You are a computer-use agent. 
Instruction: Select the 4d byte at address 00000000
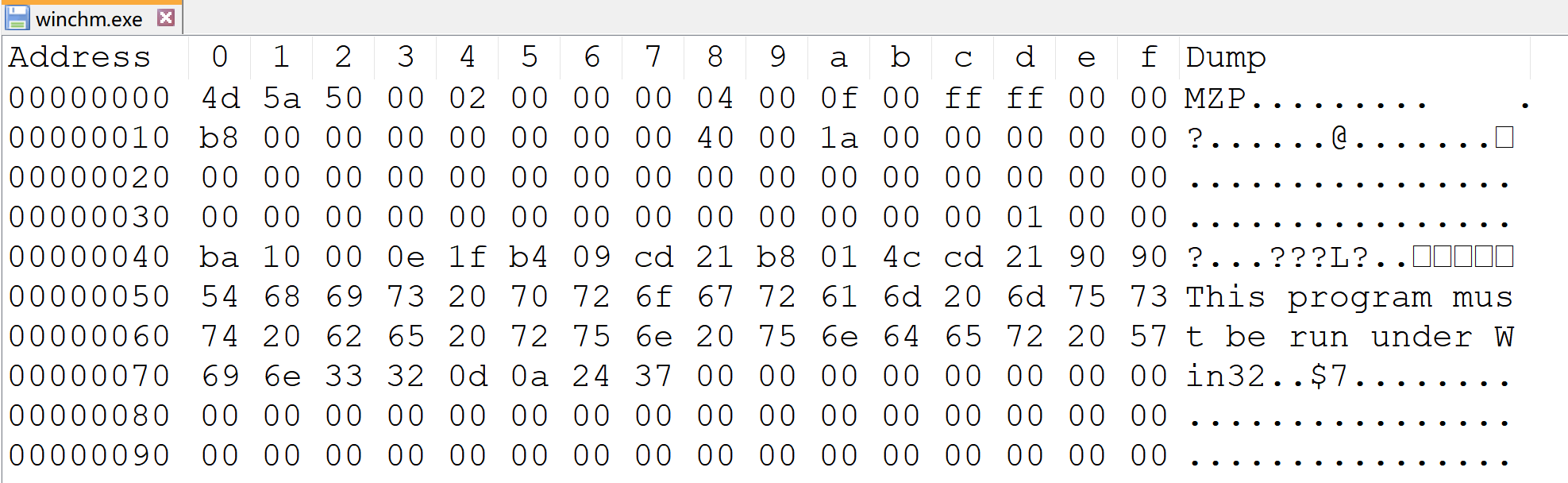[x=220, y=98]
